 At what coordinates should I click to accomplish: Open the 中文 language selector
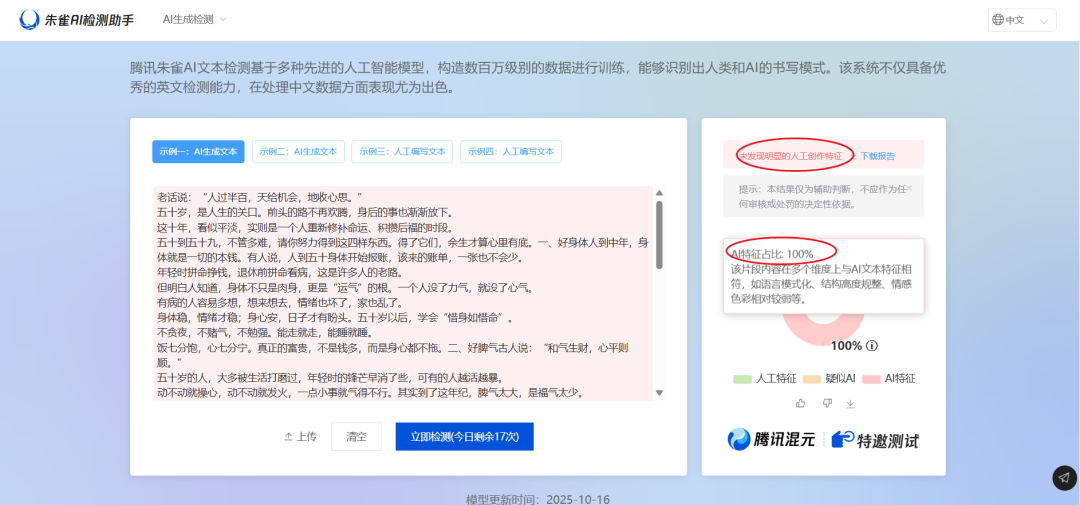point(1021,20)
